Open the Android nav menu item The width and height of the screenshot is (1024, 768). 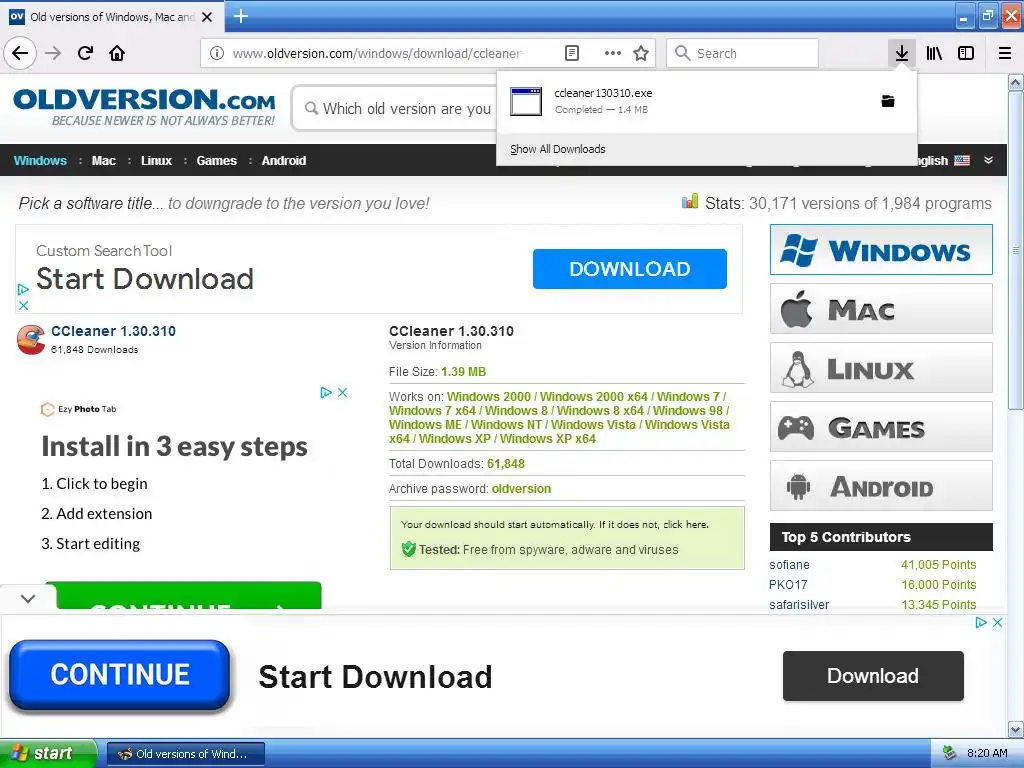283,161
